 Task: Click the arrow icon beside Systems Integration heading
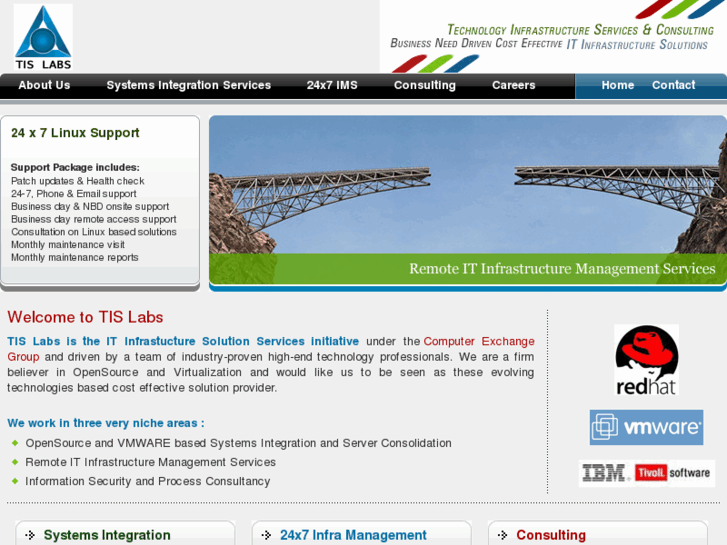click(x=30, y=535)
